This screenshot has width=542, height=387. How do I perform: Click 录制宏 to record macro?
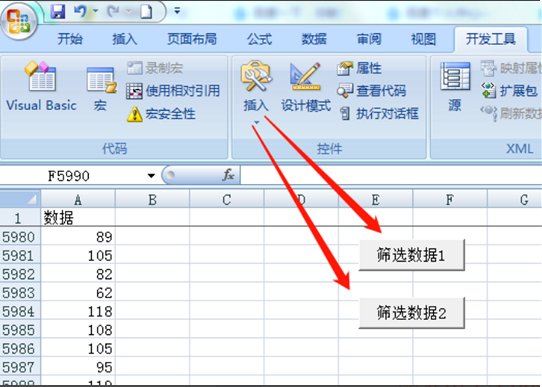tap(155, 68)
